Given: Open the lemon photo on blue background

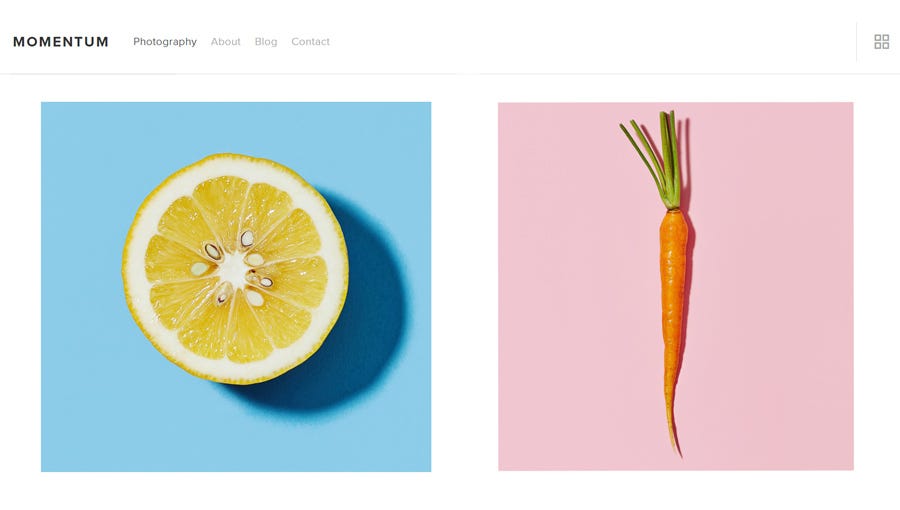Looking at the screenshot, I should (236, 287).
